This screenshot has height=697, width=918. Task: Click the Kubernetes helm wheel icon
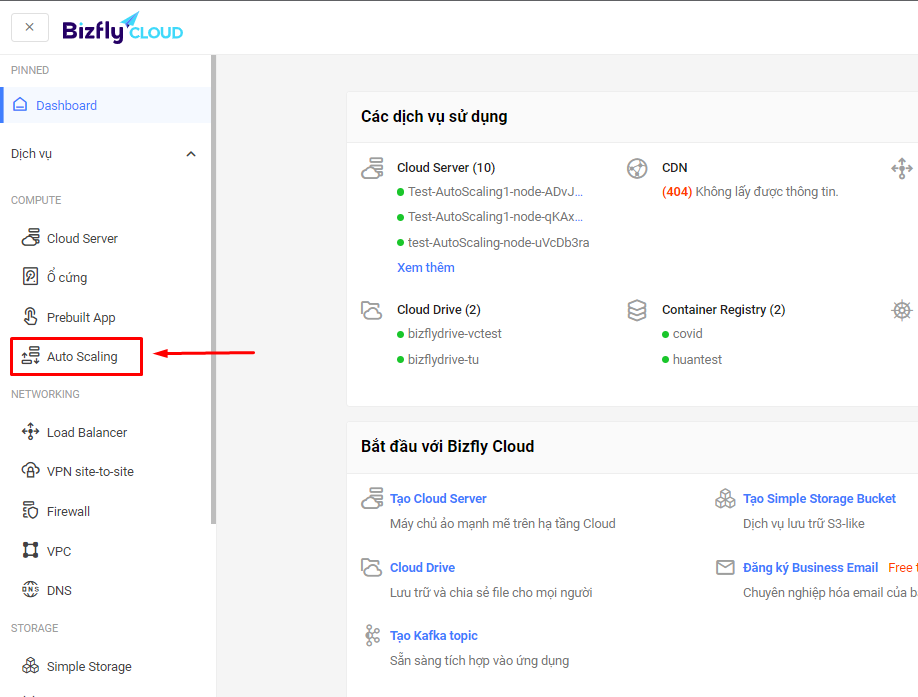(x=902, y=310)
